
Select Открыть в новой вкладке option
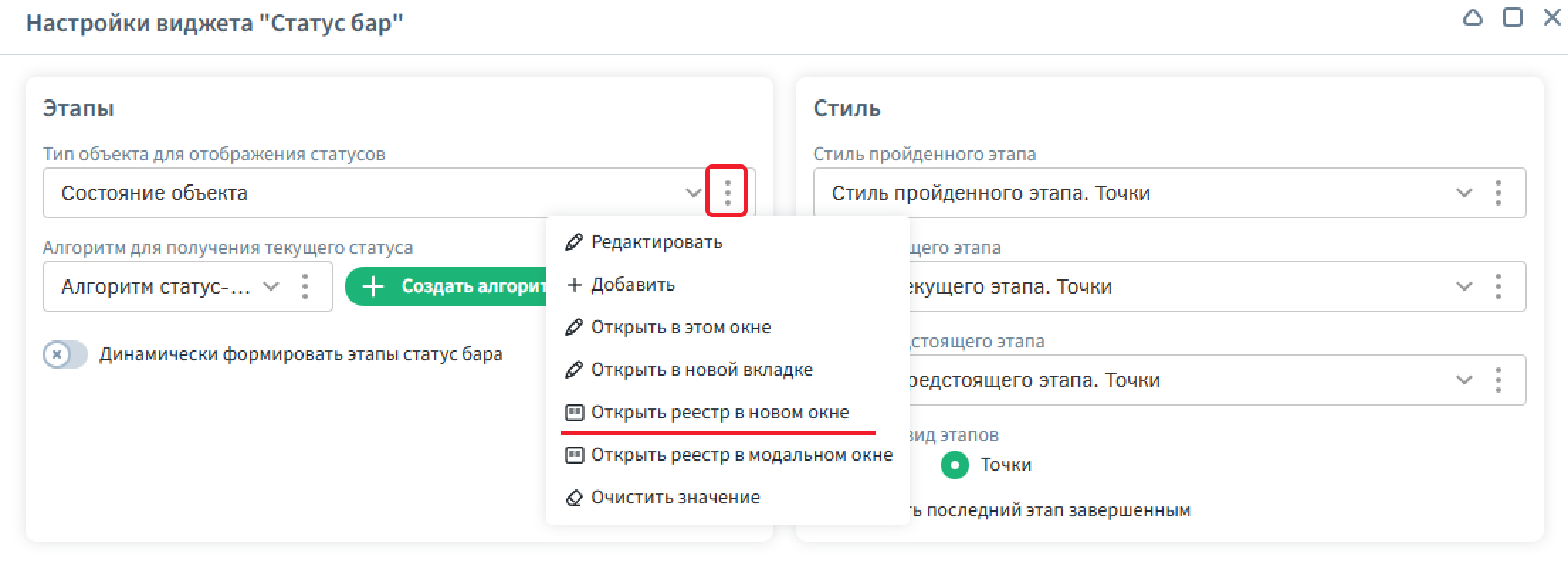tap(701, 370)
